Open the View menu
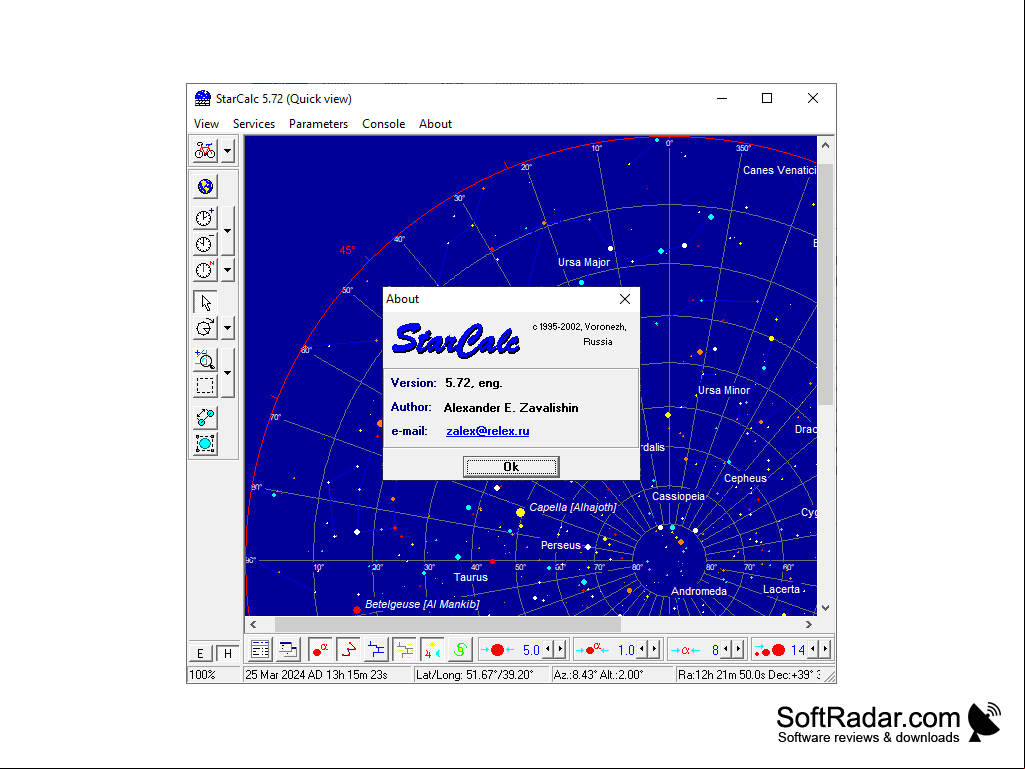This screenshot has width=1025, height=769. pyautogui.click(x=206, y=124)
